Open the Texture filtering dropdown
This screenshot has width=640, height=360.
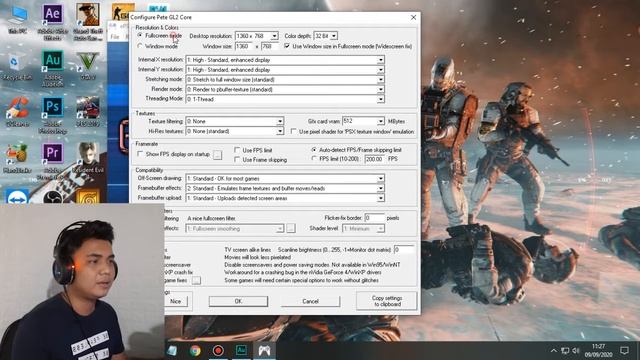[x=280, y=121]
